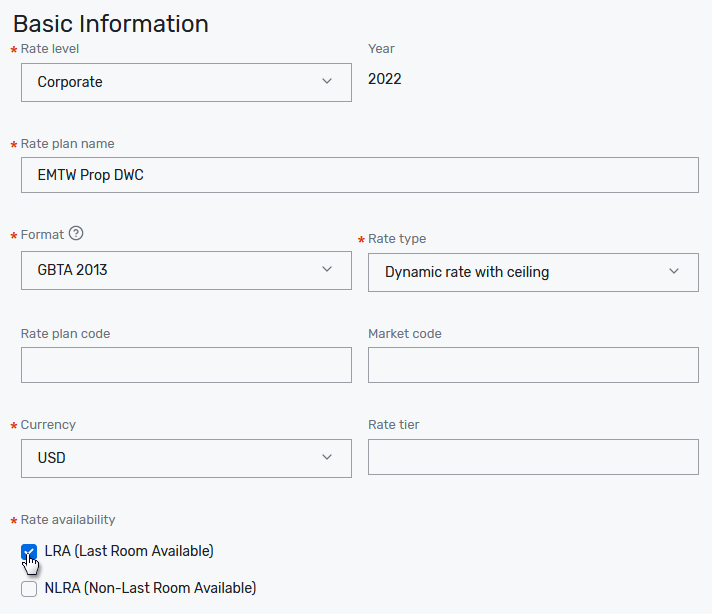Image resolution: width=712 pixels, height=614 pixels.
Task: Expand the Rate type dropdown chevron
Action: pos(674,272)
